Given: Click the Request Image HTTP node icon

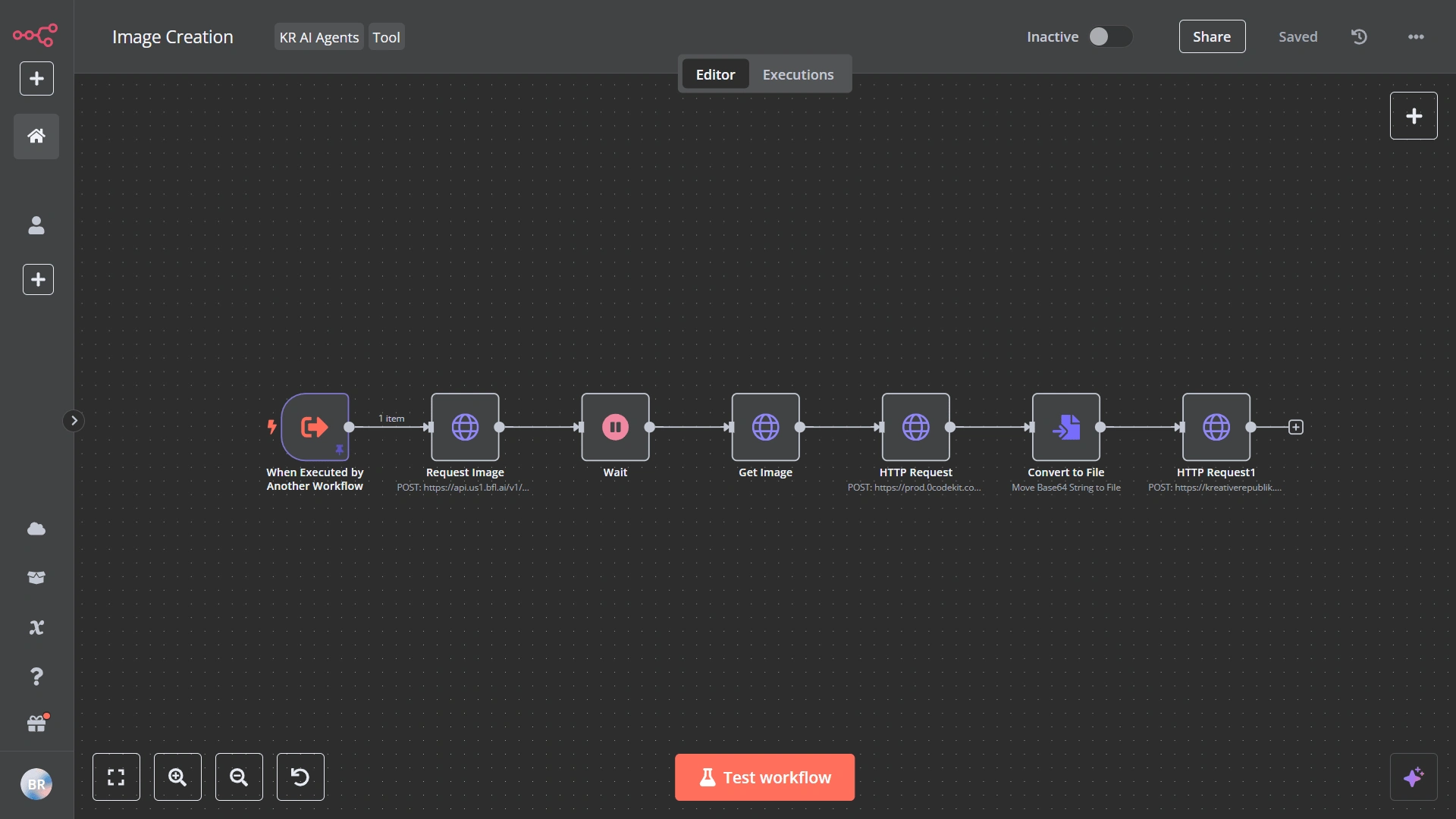Looking at the screenshot, I should coord(464,427).
